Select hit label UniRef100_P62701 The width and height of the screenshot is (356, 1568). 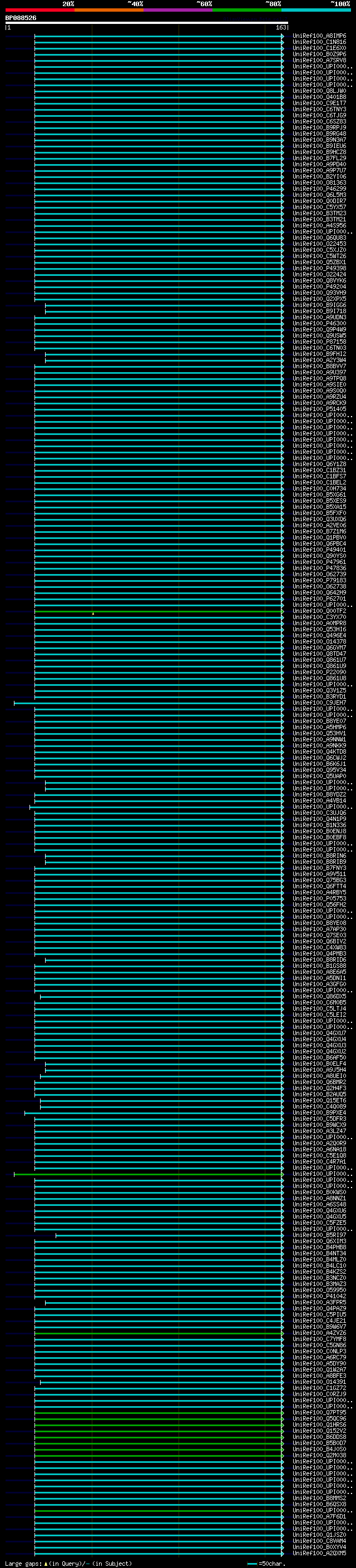[319, 598]
